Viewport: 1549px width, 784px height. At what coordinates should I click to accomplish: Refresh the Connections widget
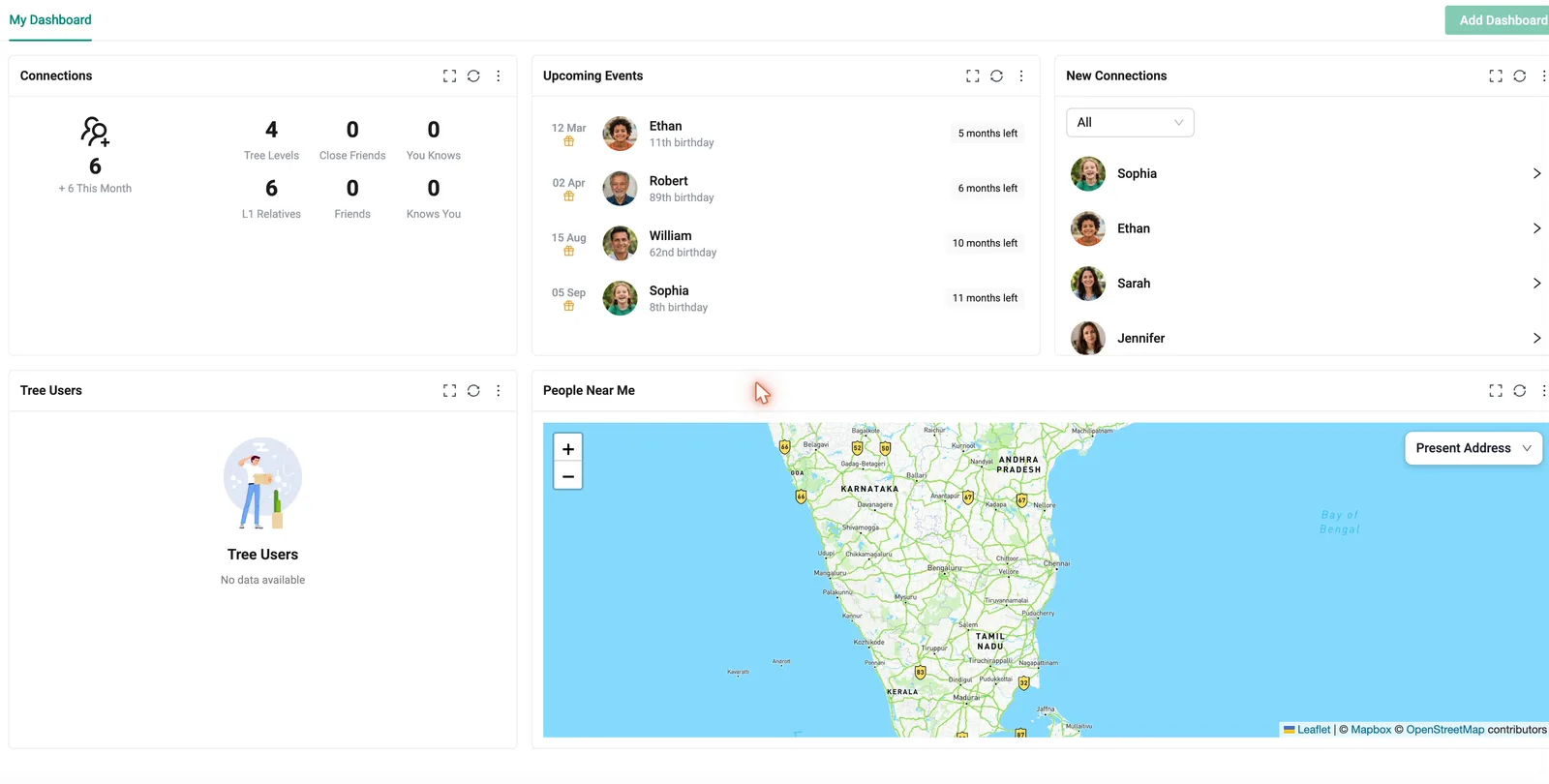[x=473, y=75]
